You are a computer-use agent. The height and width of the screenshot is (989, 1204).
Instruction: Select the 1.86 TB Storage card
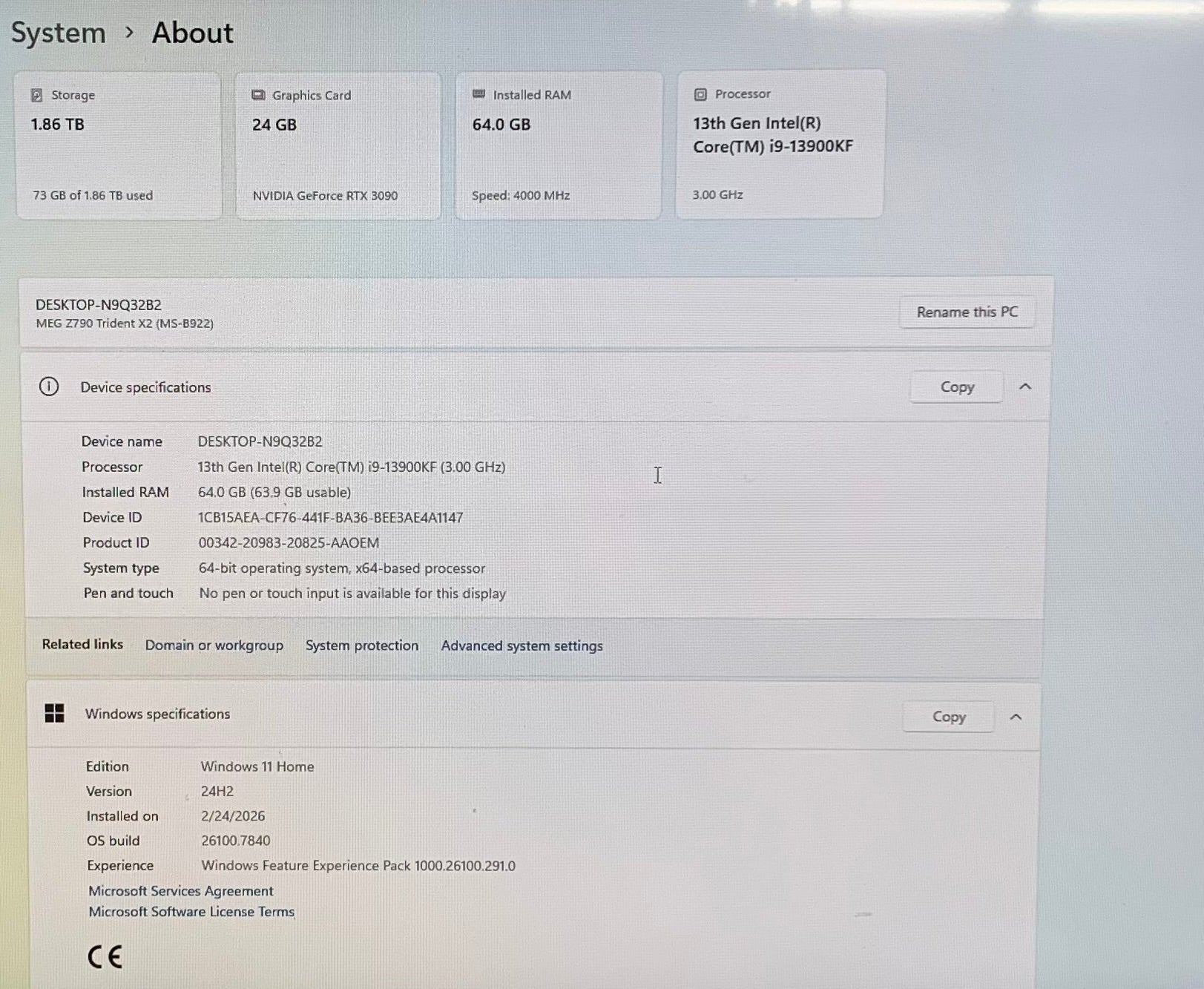click(119, 145)
